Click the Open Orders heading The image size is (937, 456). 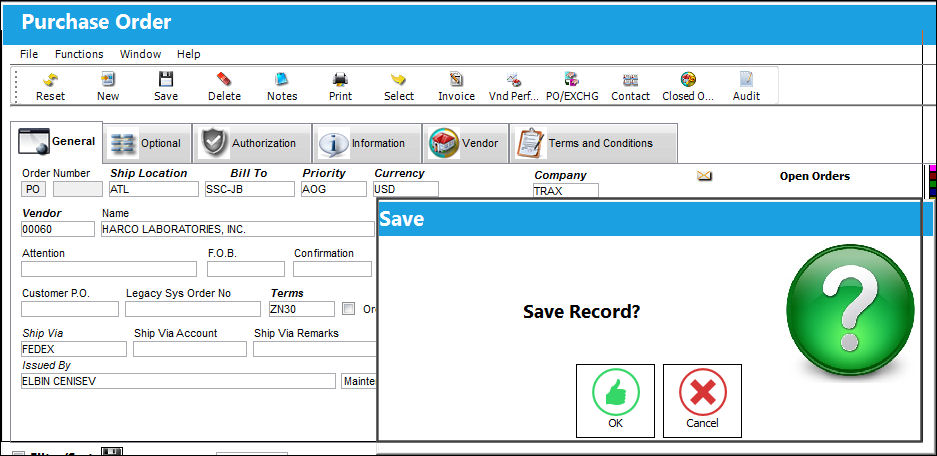(814, 176)
